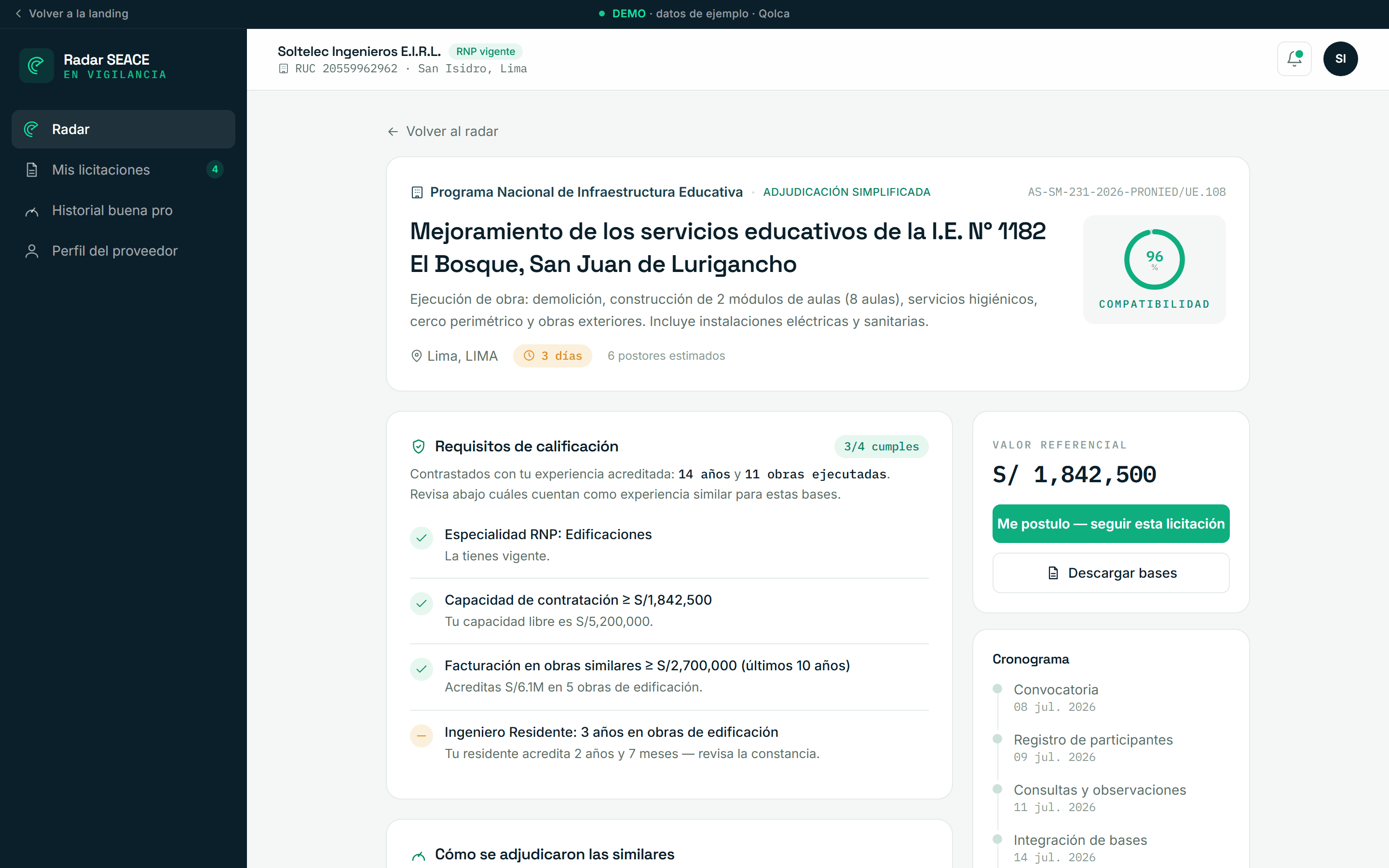Click the entity building icon beside Programa Nacional
The width and height of the screenshot is (1389, 868).
[x=417, y=192]
